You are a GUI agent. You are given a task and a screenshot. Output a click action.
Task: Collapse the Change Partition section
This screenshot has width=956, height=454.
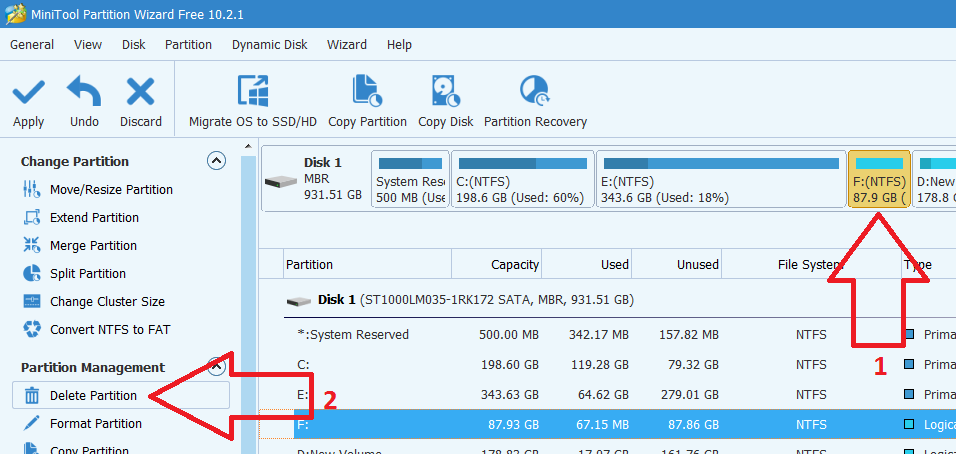click(216, 161)
